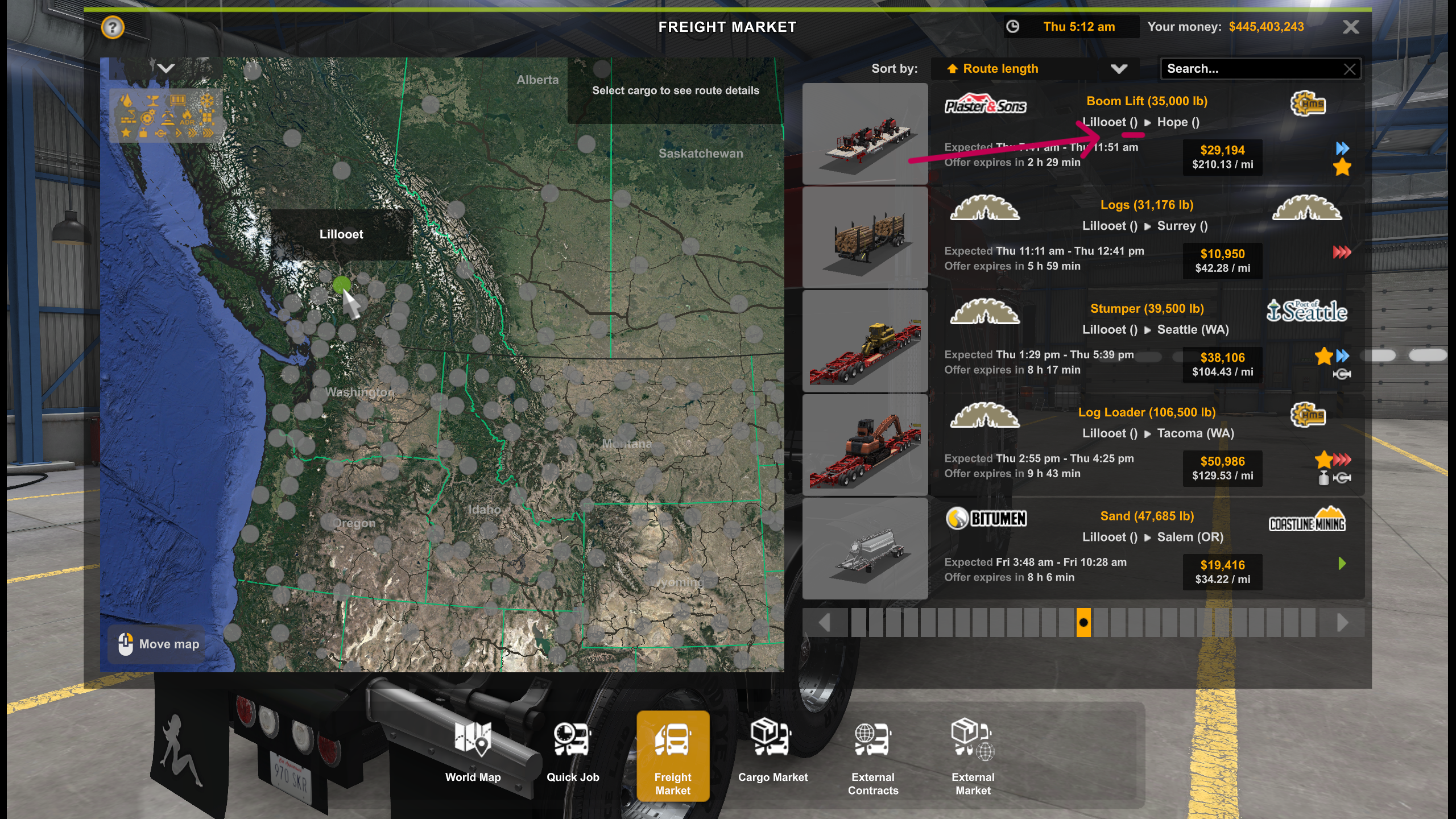Select the Log Loader to Tacoma offer
Image resolution: width=1456 pixels, height=819 pixels.
point(1145,444)
